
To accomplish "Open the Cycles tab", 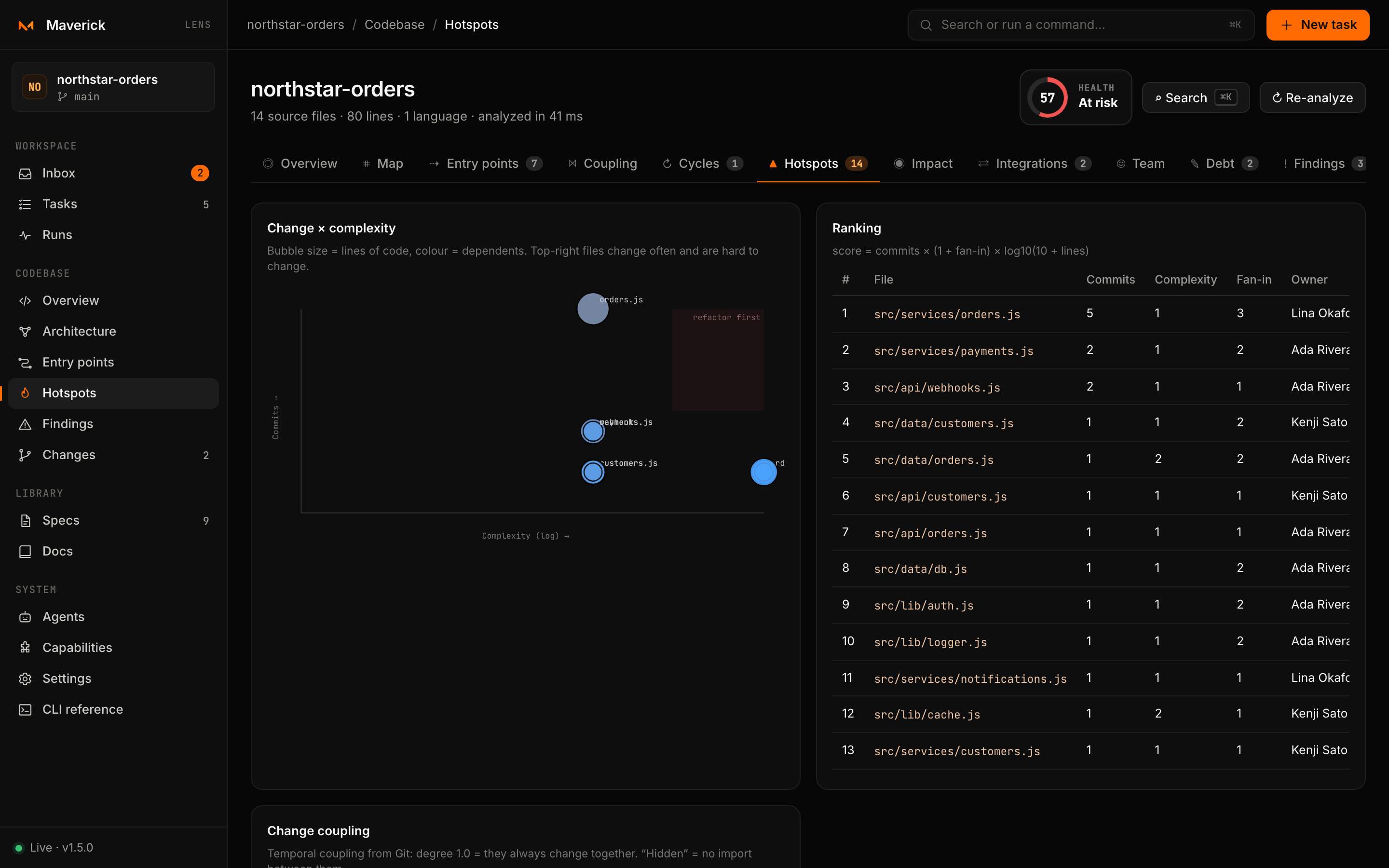I will coord(703,163).
